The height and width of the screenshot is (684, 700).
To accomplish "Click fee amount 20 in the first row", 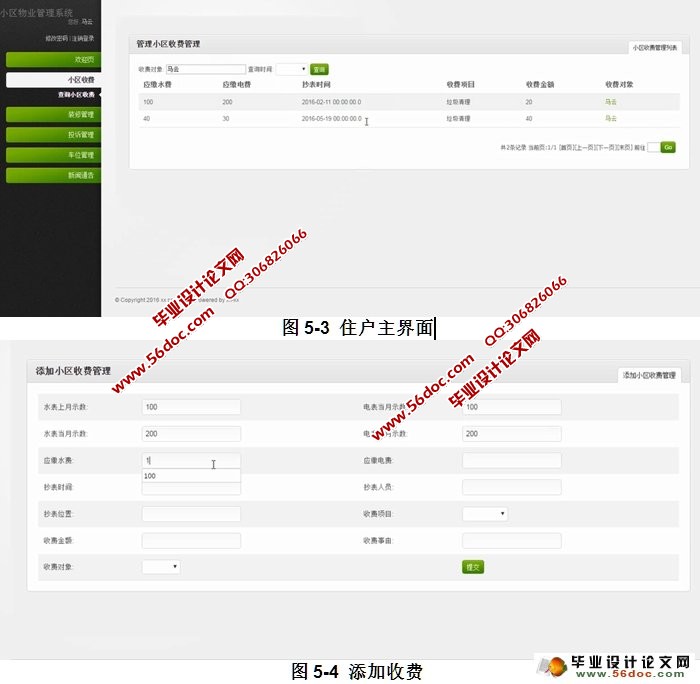I will pos(529,102).
